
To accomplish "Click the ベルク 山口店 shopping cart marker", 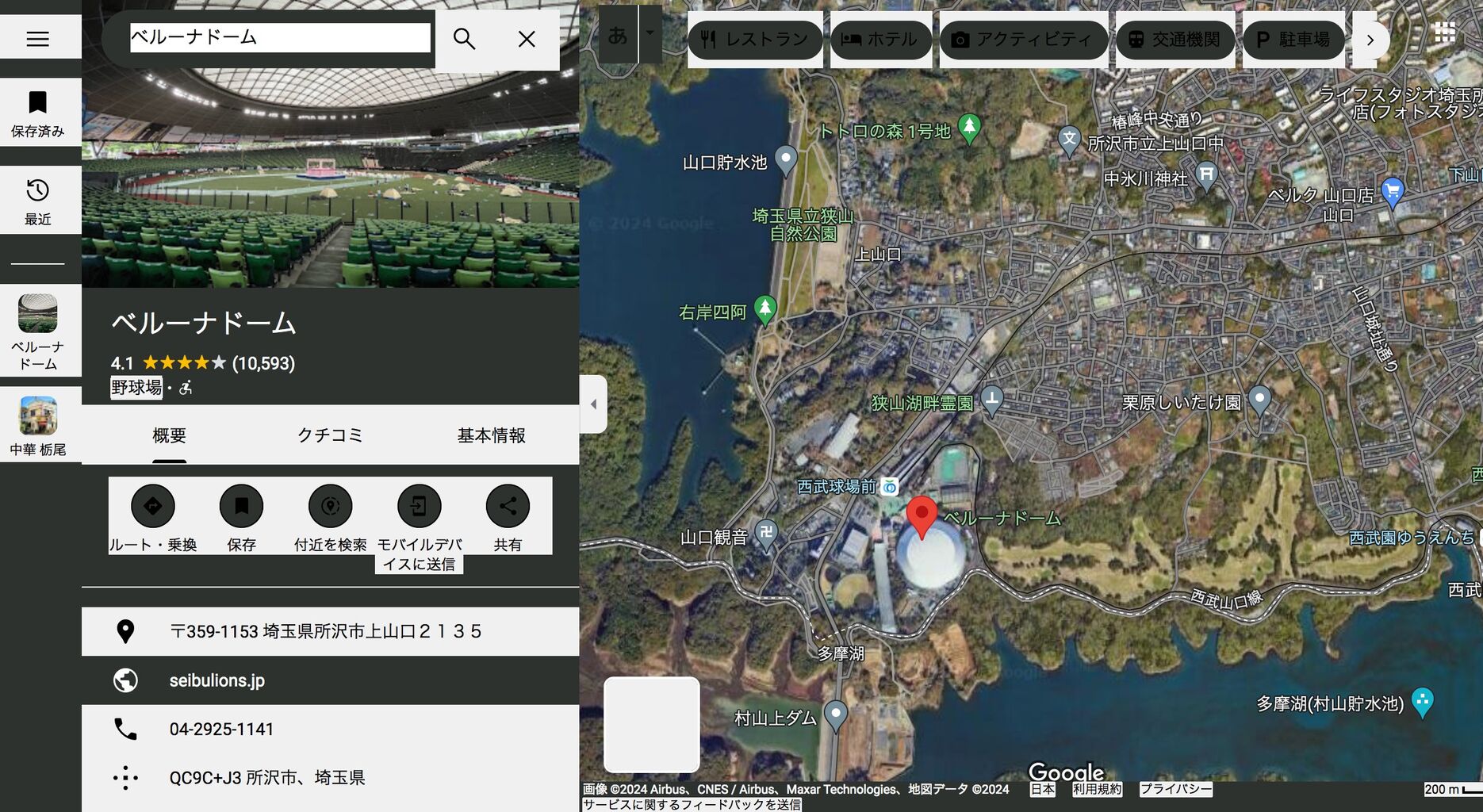I will pyautogui.click(x=1393, y=192).
